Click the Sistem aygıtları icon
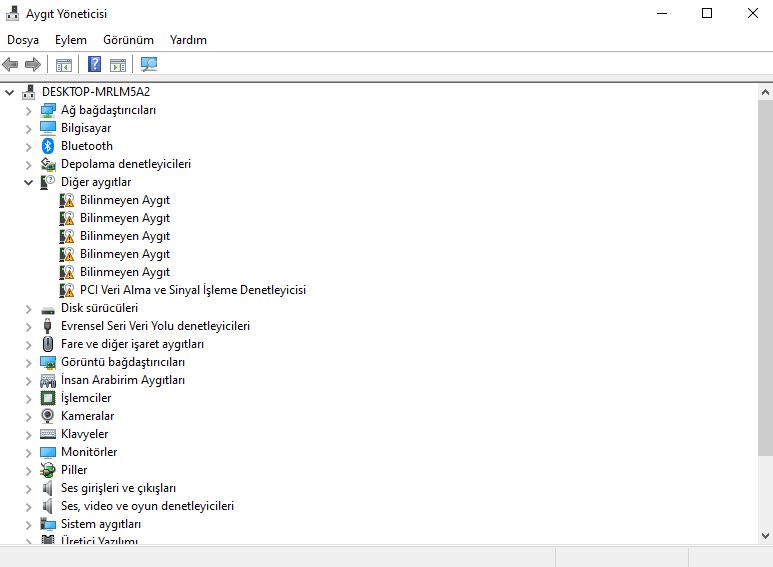Screen dimensions: 773x567 (x=48, y=524)
